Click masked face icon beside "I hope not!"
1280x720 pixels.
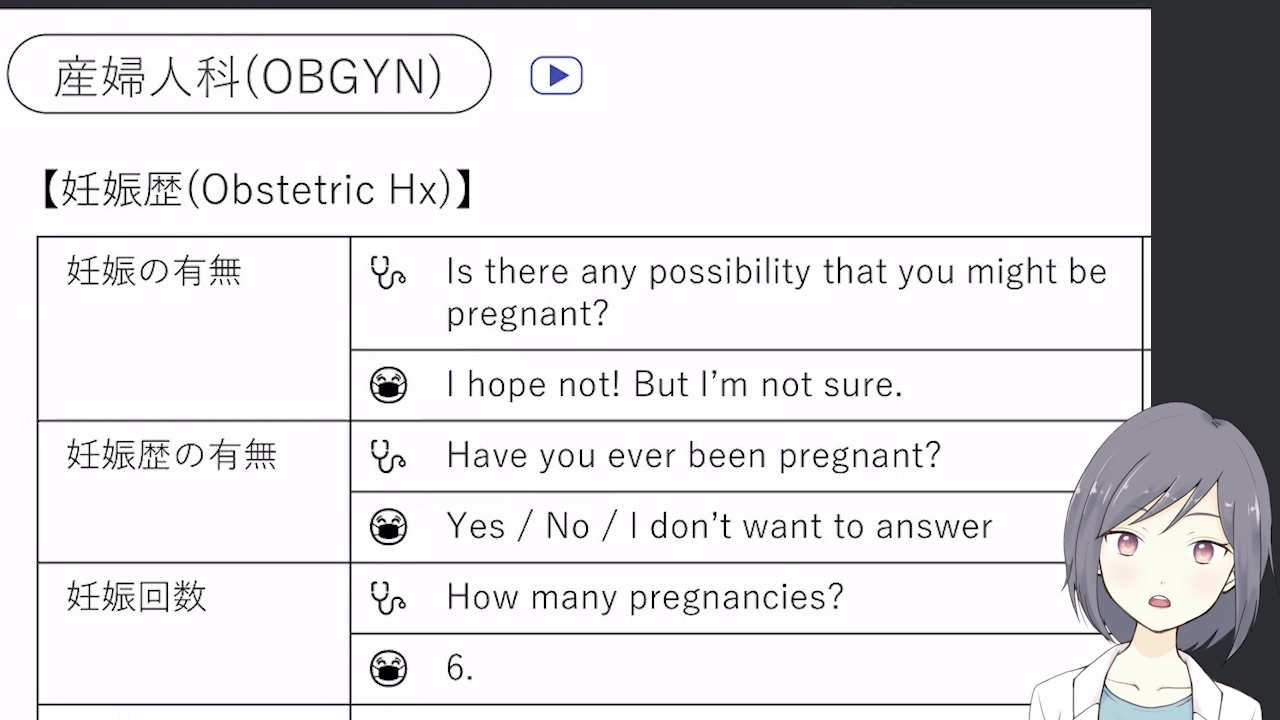click(x=388, y=385)
